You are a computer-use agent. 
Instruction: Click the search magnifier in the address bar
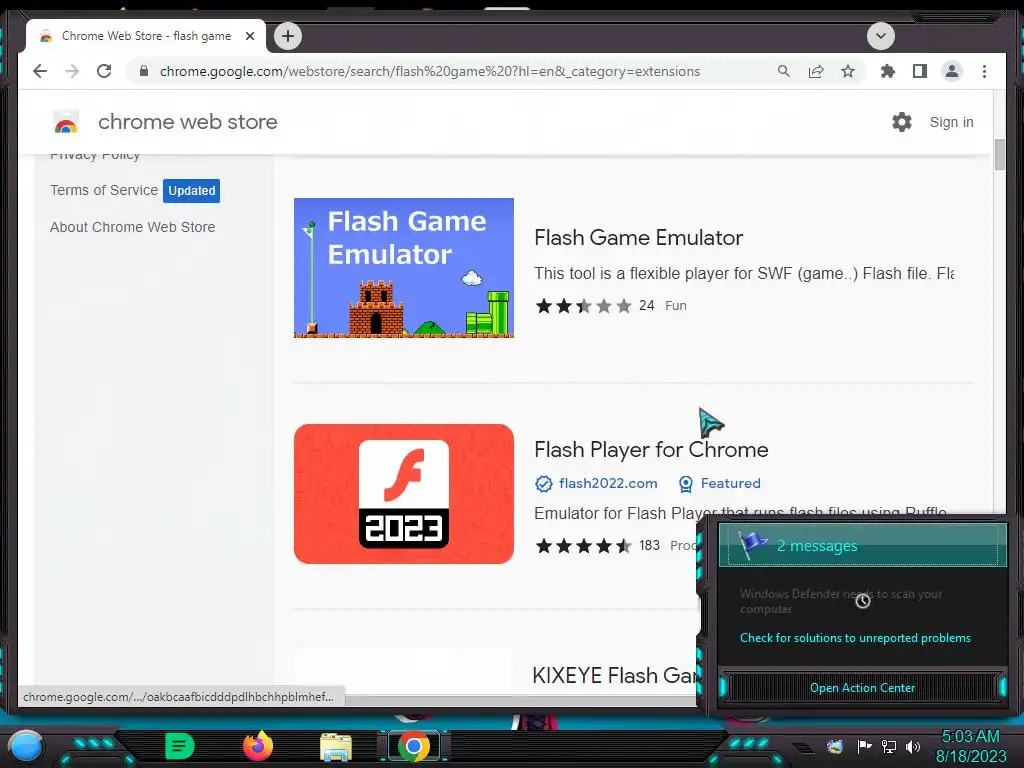(x=784, y=71)
